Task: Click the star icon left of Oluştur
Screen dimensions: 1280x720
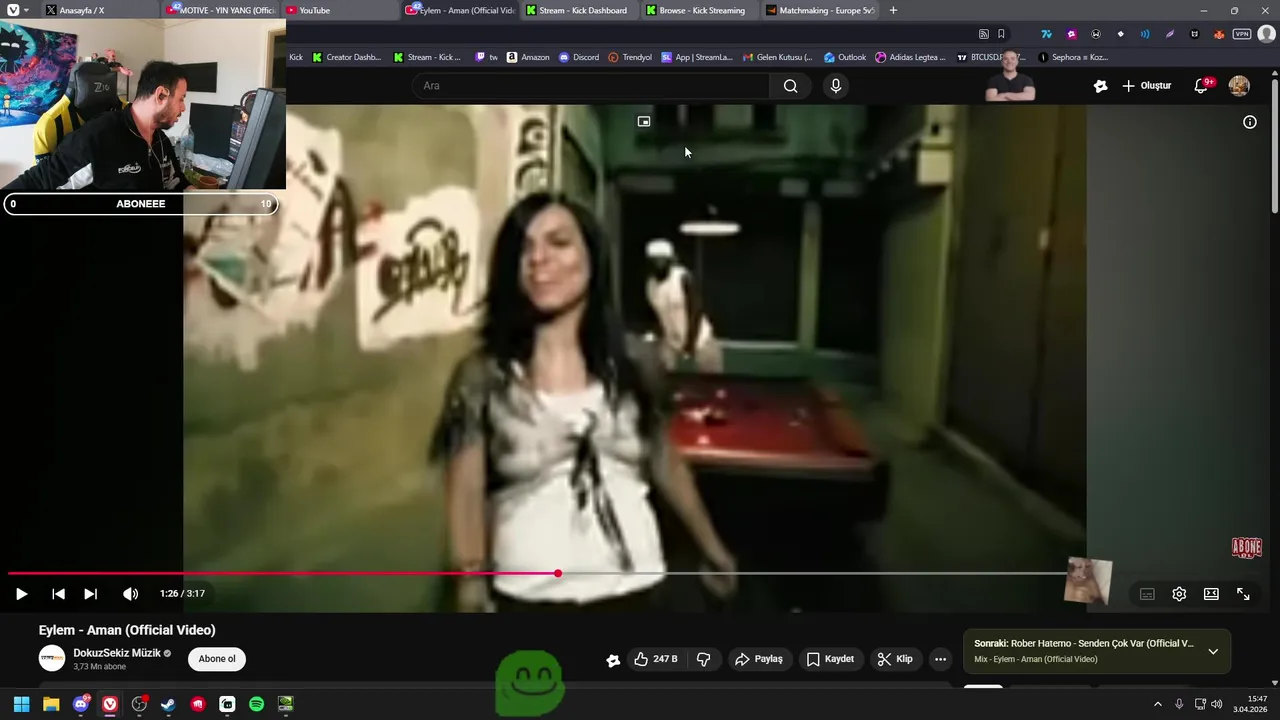Action: pos(1100,86)
